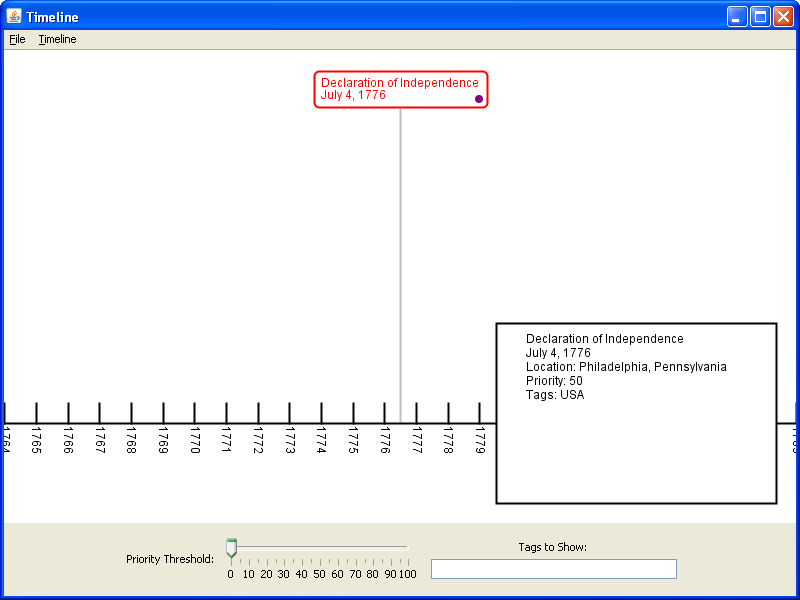Click the Priority Threshold slider thumb
The width and height of the screenshot is (800, 600).
[231, 548]
